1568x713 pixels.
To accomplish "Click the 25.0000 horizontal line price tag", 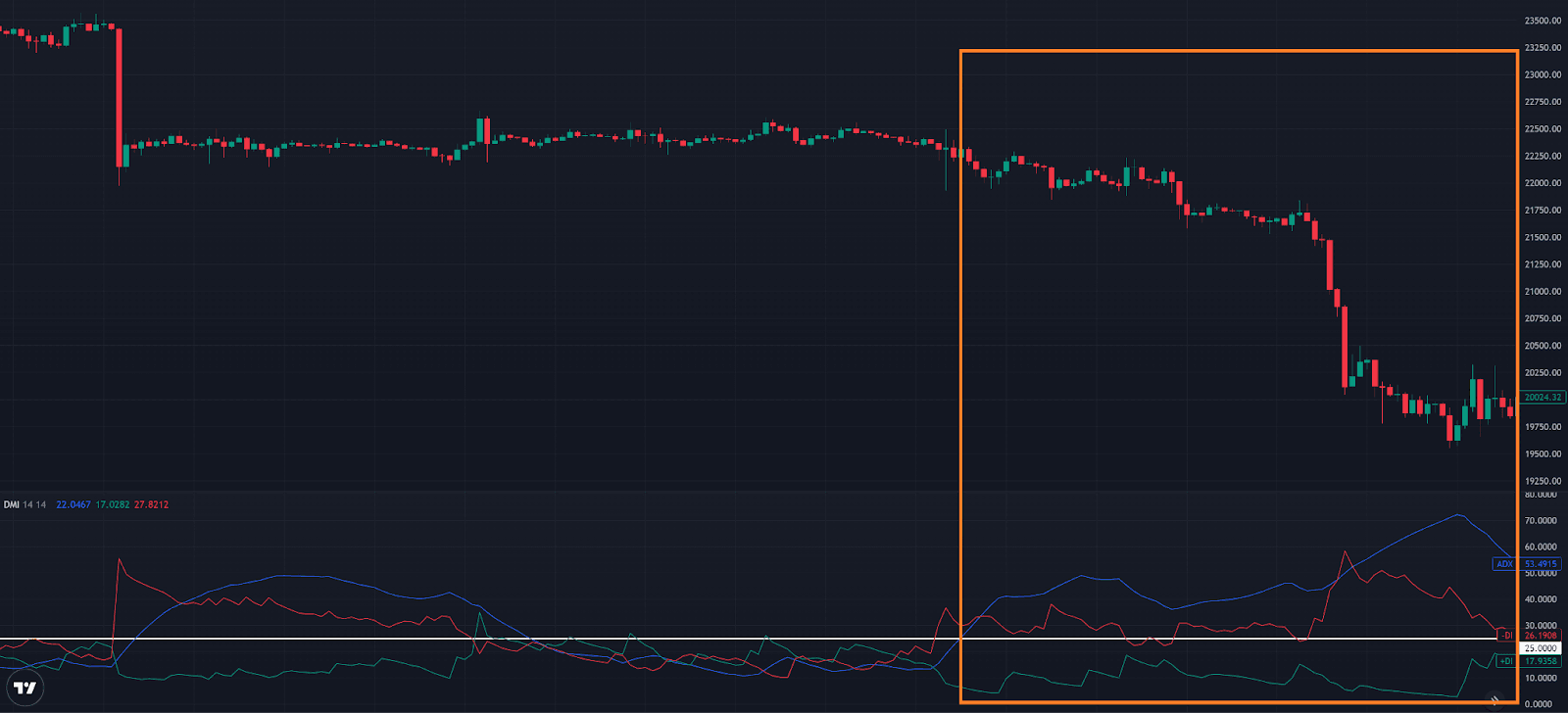I will (x=1540, y=648).
